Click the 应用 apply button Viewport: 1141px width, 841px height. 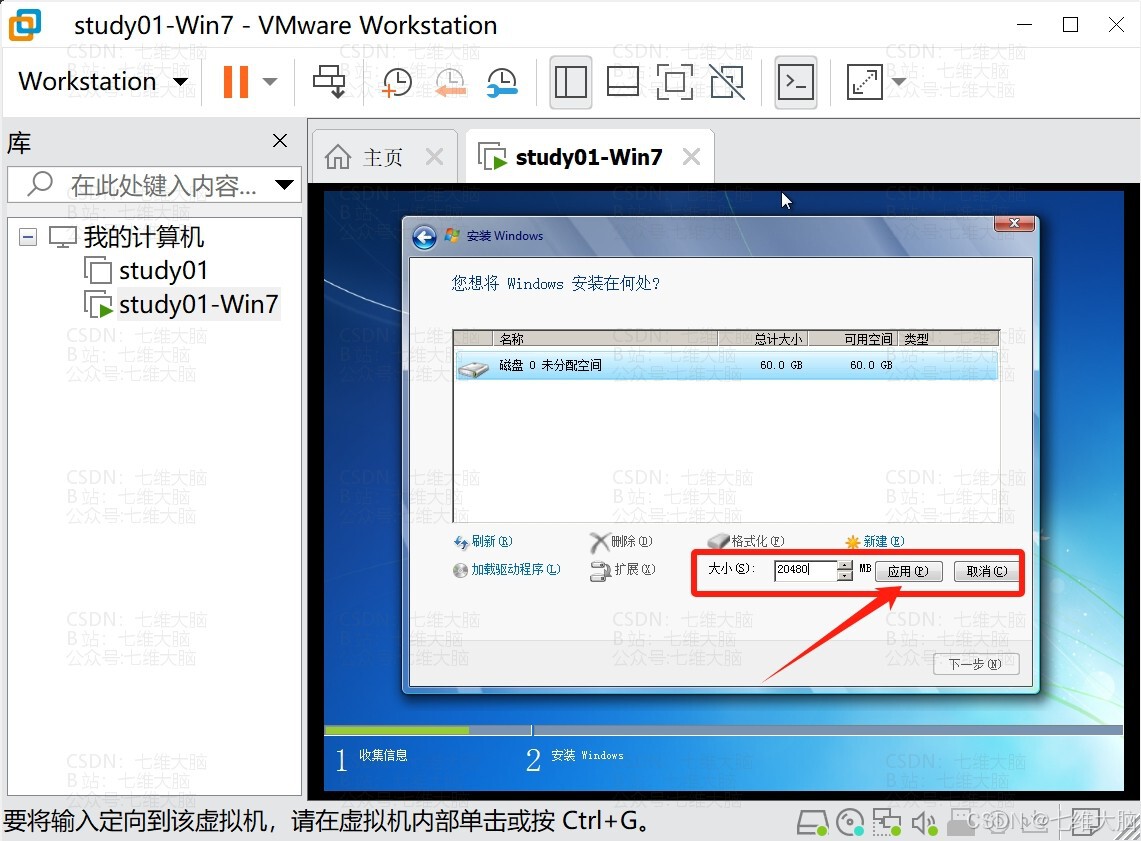pos(908,571)
